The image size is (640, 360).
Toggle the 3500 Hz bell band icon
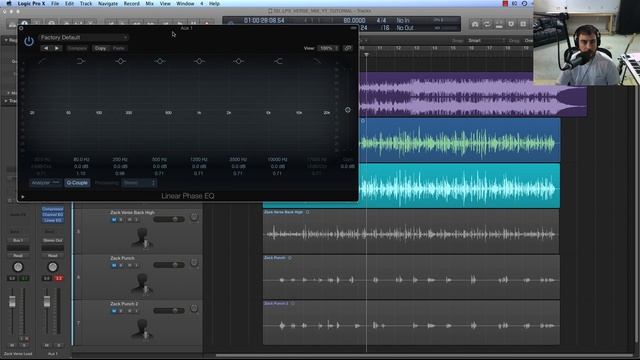(239, 61)
